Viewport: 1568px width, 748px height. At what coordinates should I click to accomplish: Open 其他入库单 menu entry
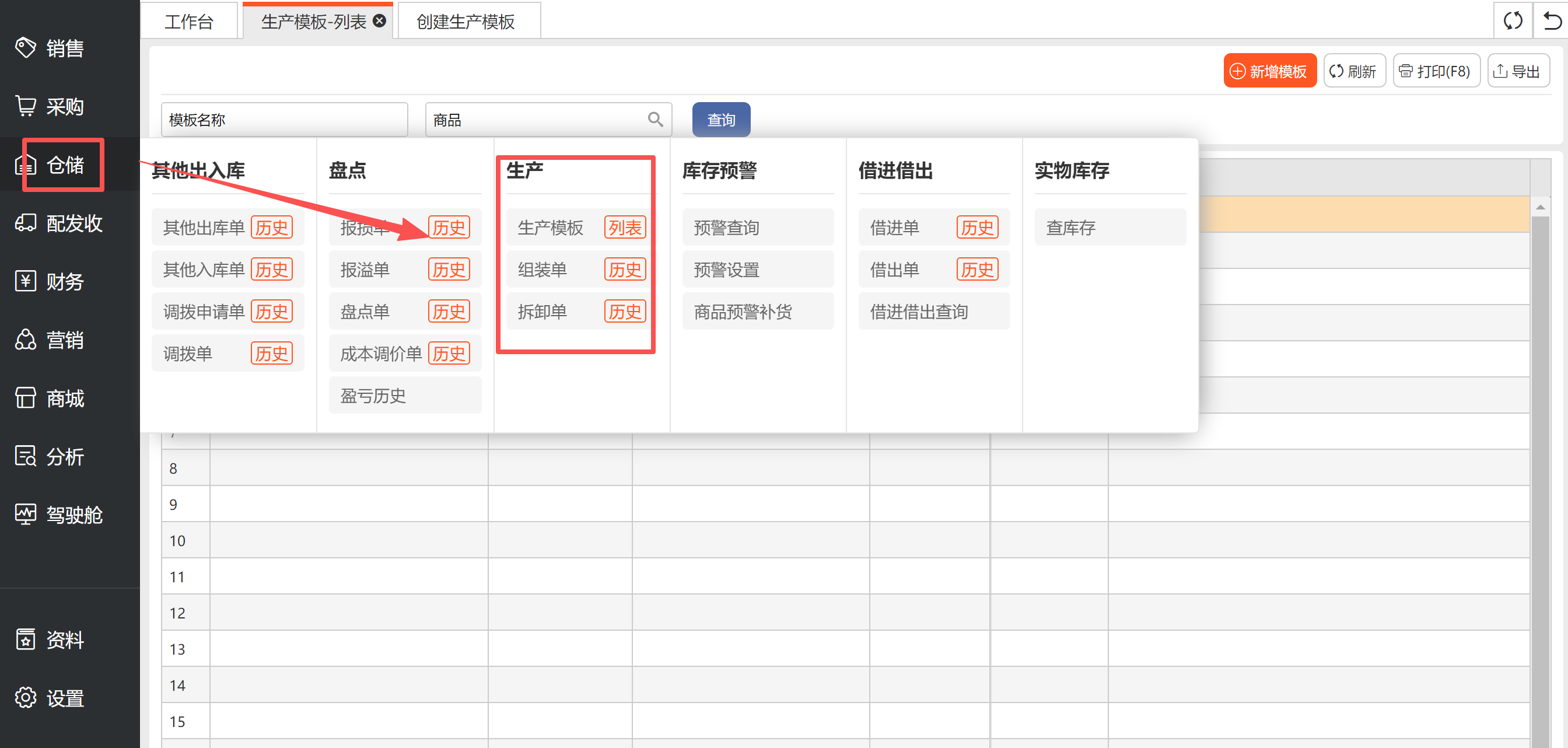pyautogui.click(x=204, y=270)
